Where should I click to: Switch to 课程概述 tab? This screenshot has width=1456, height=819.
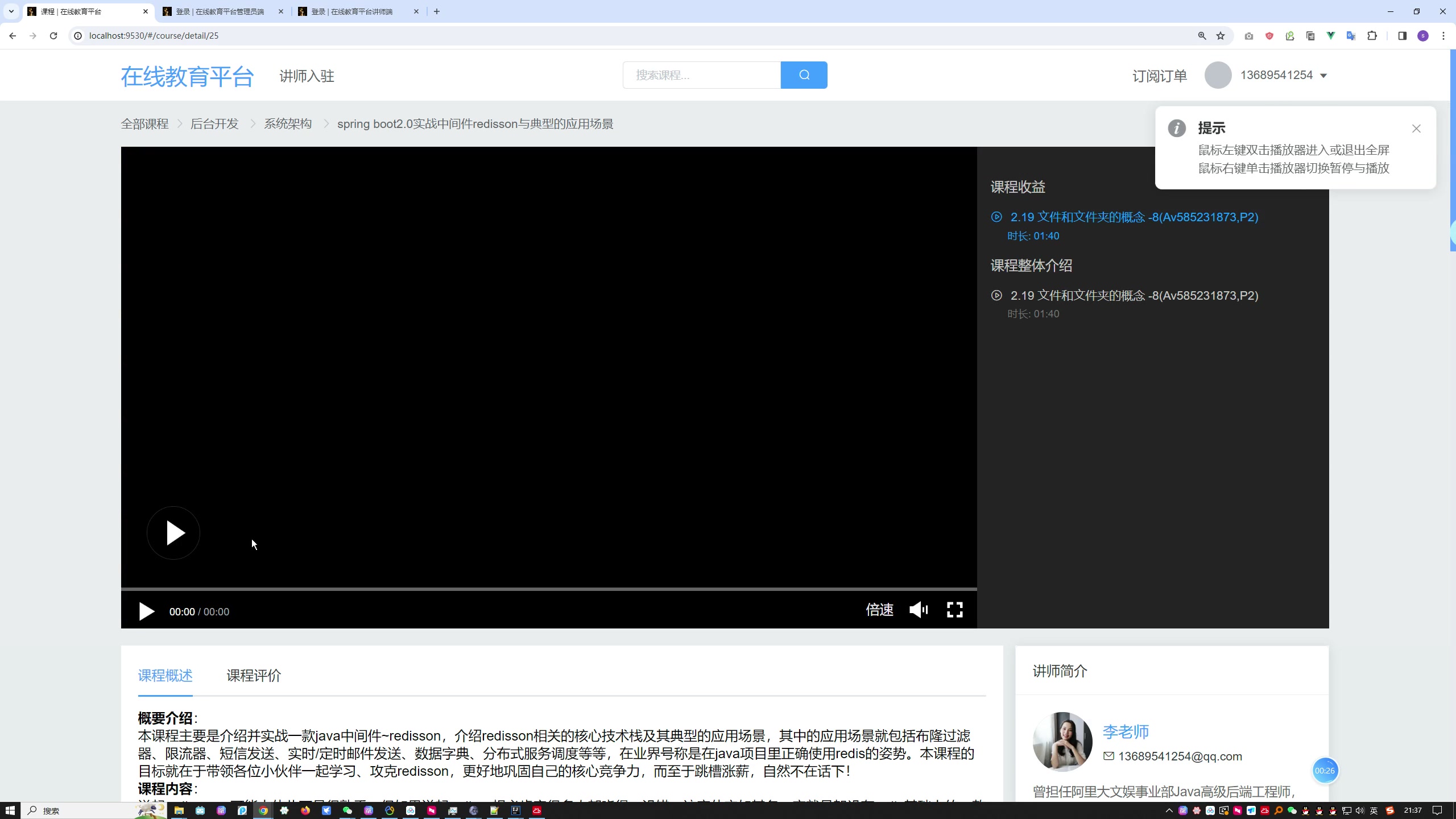[166, 676]
